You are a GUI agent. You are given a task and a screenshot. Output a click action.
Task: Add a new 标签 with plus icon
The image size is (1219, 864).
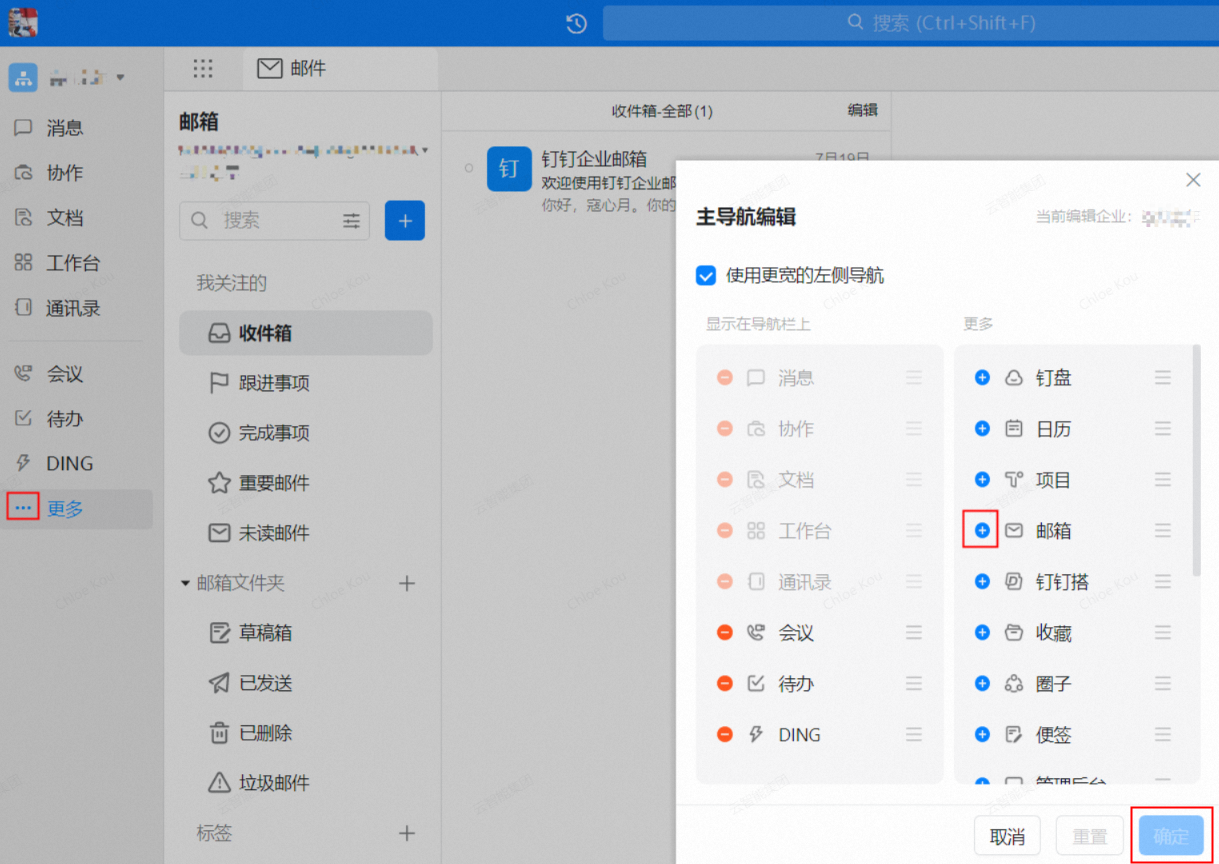pyautogui.click(x=407, y=833)
